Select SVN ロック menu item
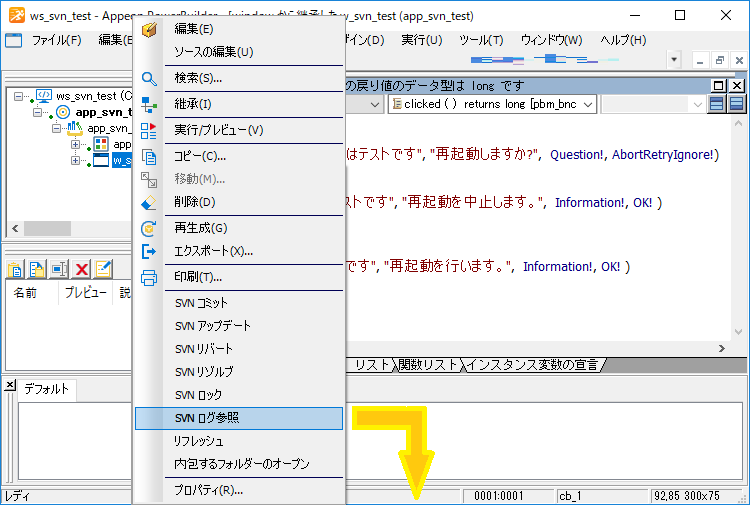 (239, 395)
